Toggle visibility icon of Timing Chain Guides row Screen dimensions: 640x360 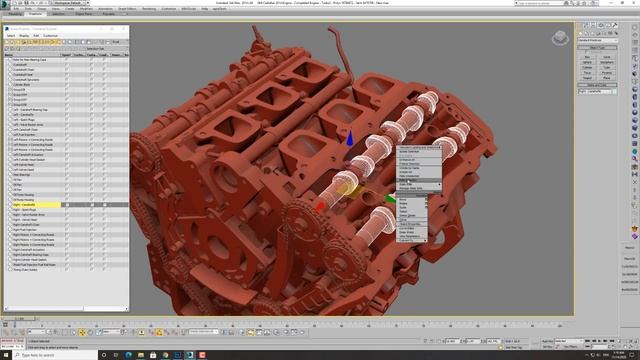coord(11,269)
